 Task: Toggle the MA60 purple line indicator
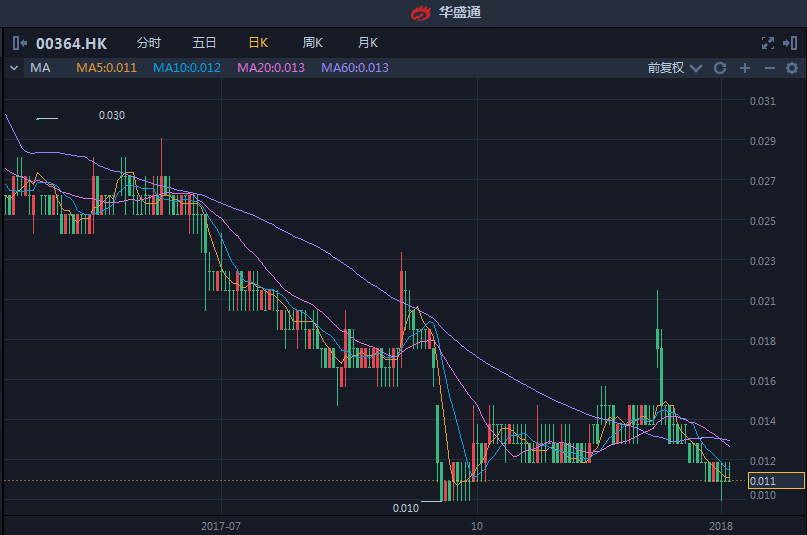pyautogui.click(x=354, y=68)
